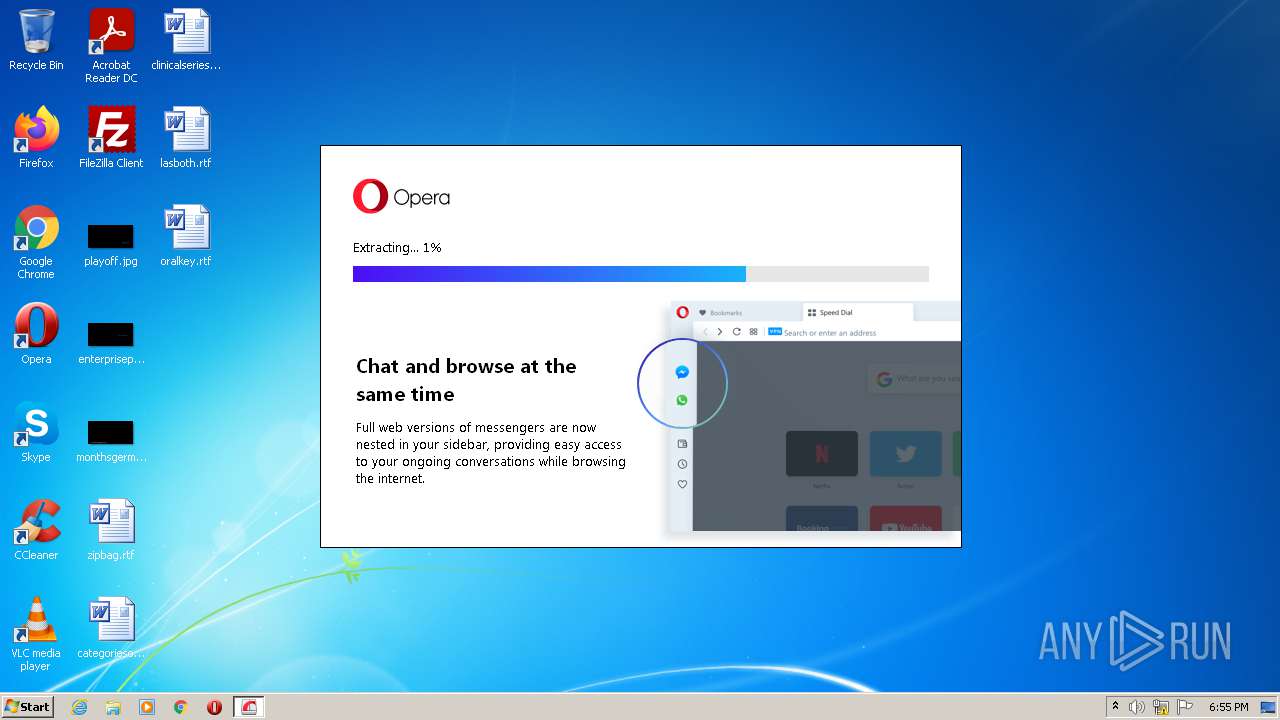This screenshot has width=1280, height=720.
Task: Click the Netflix speed dial tile
Action: coord(822,454)
